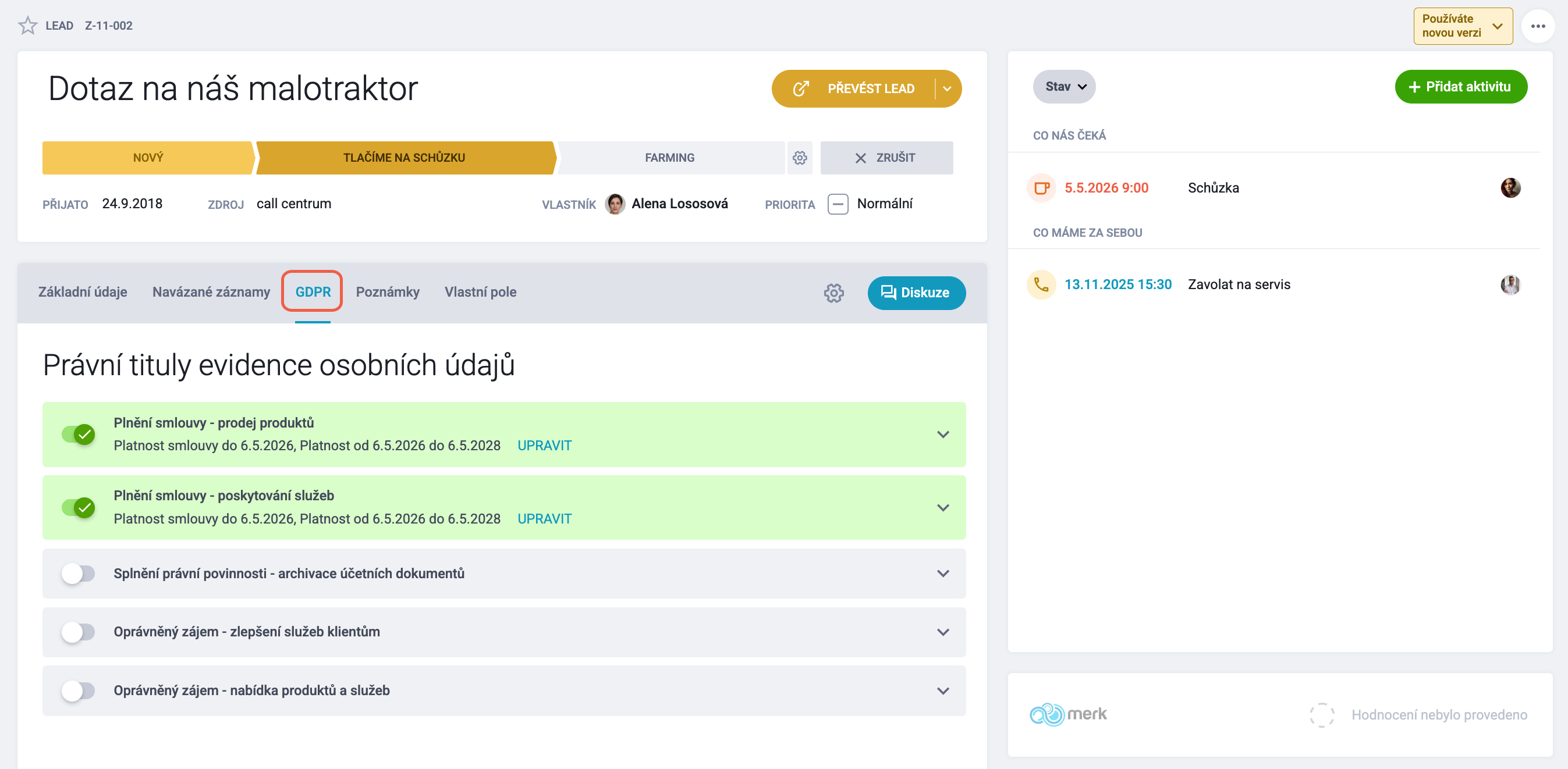
Task: Open tab settings gear near Diskuze
Action: [833, 293]
